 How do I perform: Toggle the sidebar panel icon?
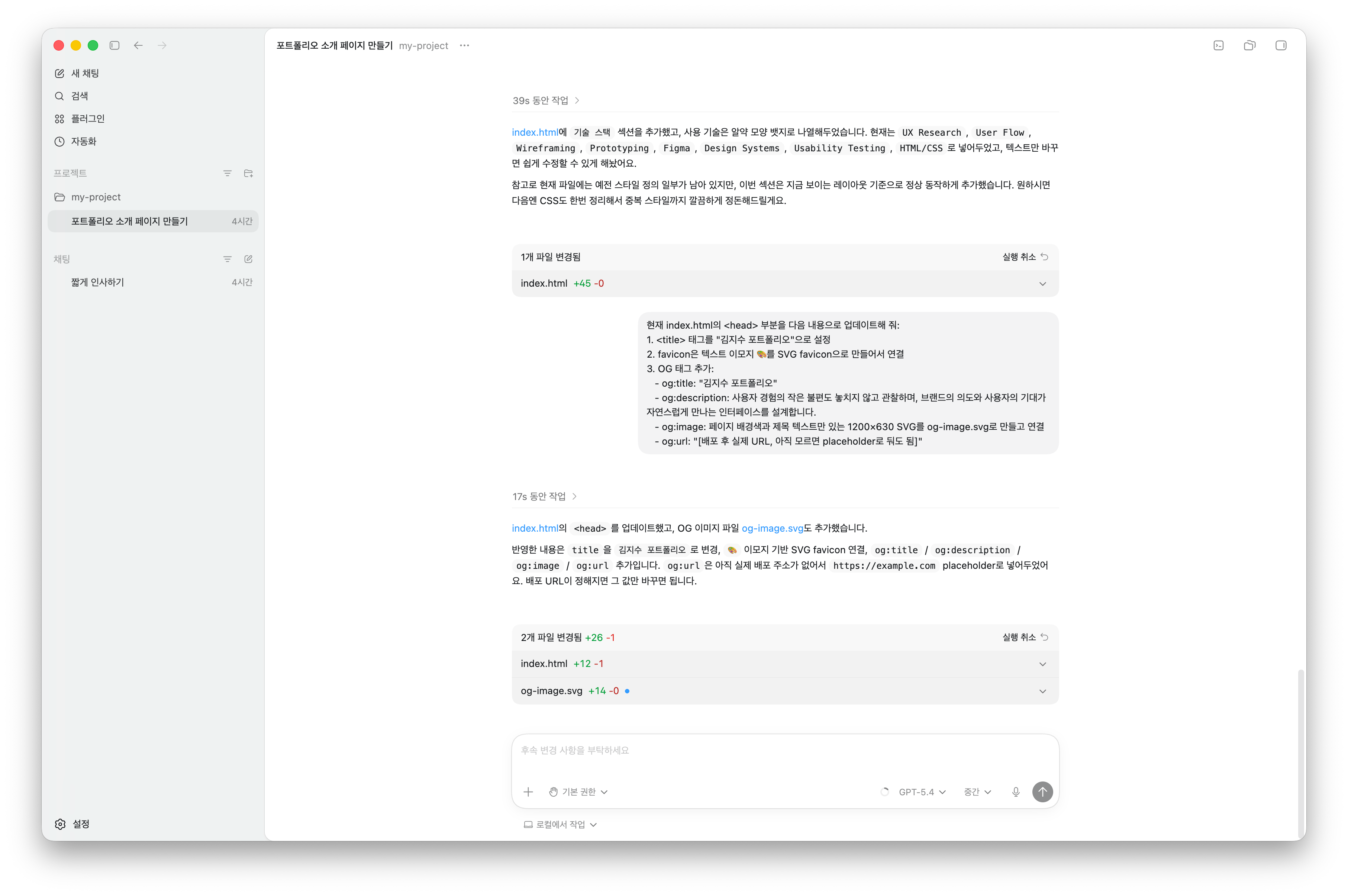pos(114,45)
